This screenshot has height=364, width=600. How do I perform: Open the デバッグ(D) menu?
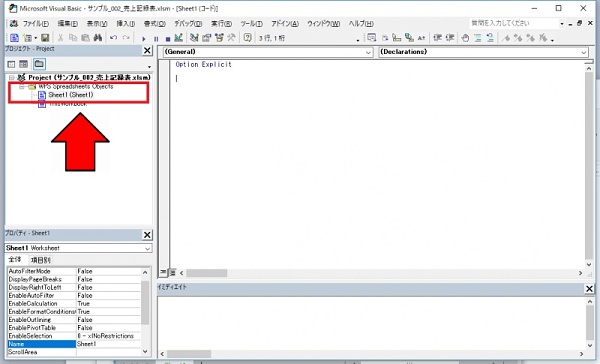pos(188,23)
